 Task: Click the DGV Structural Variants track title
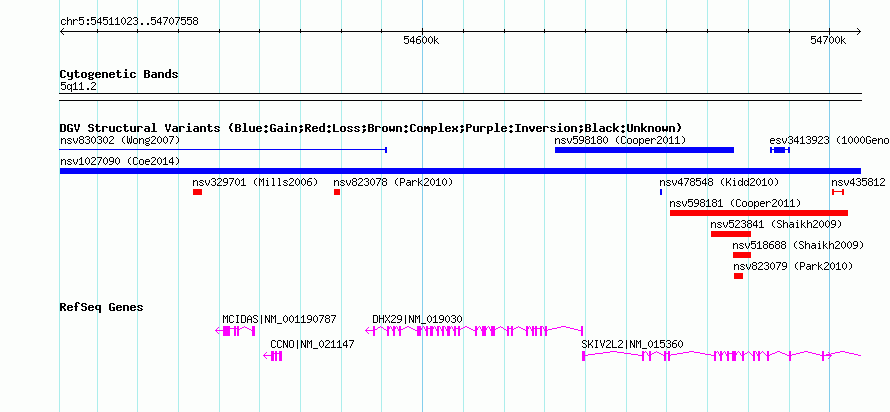tap(371, 128)
